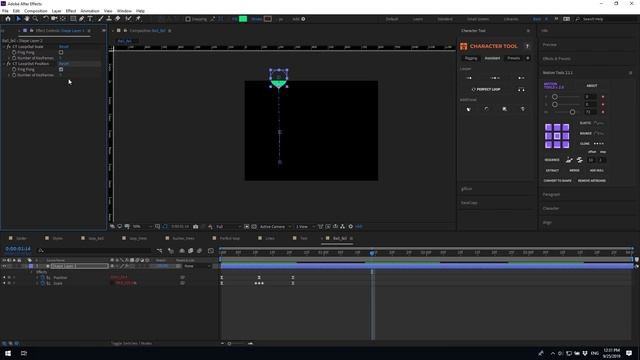This screenshot has height=360, width=640.
Task: Click the third Motion Tools slider knob
Action: click(572, 112)
